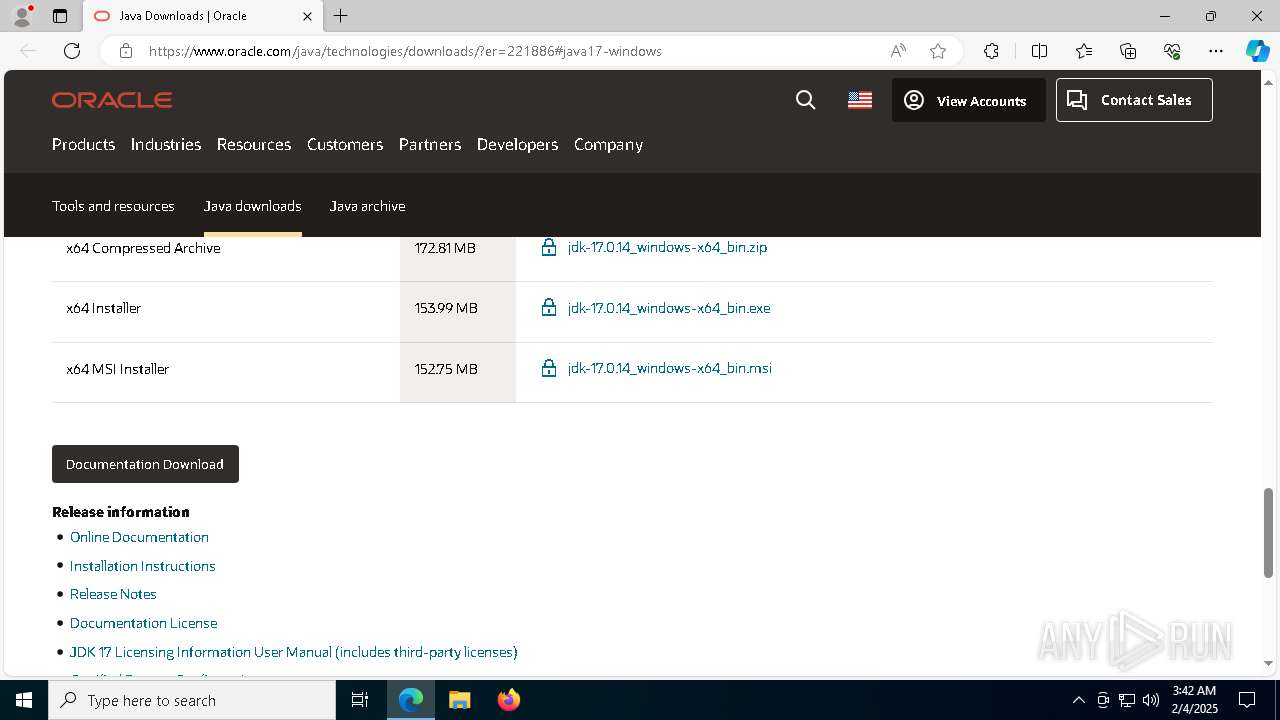Screen dimensions: 1280x720
Task: Download jdk-17.0.14_windows-x64_bin.msi
Action: tap(669, 368)
